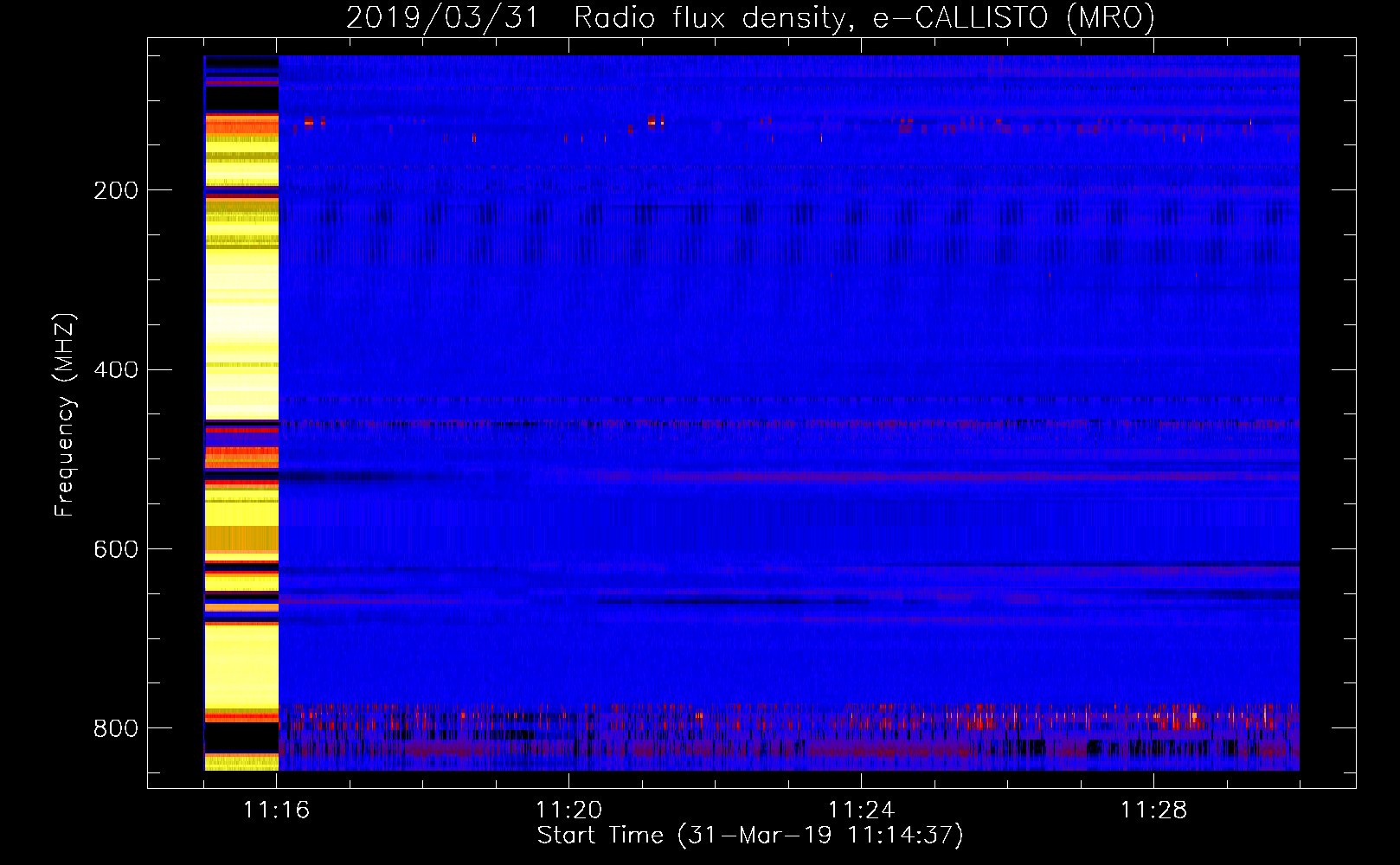Click the 600 frequency tick label

116,550
